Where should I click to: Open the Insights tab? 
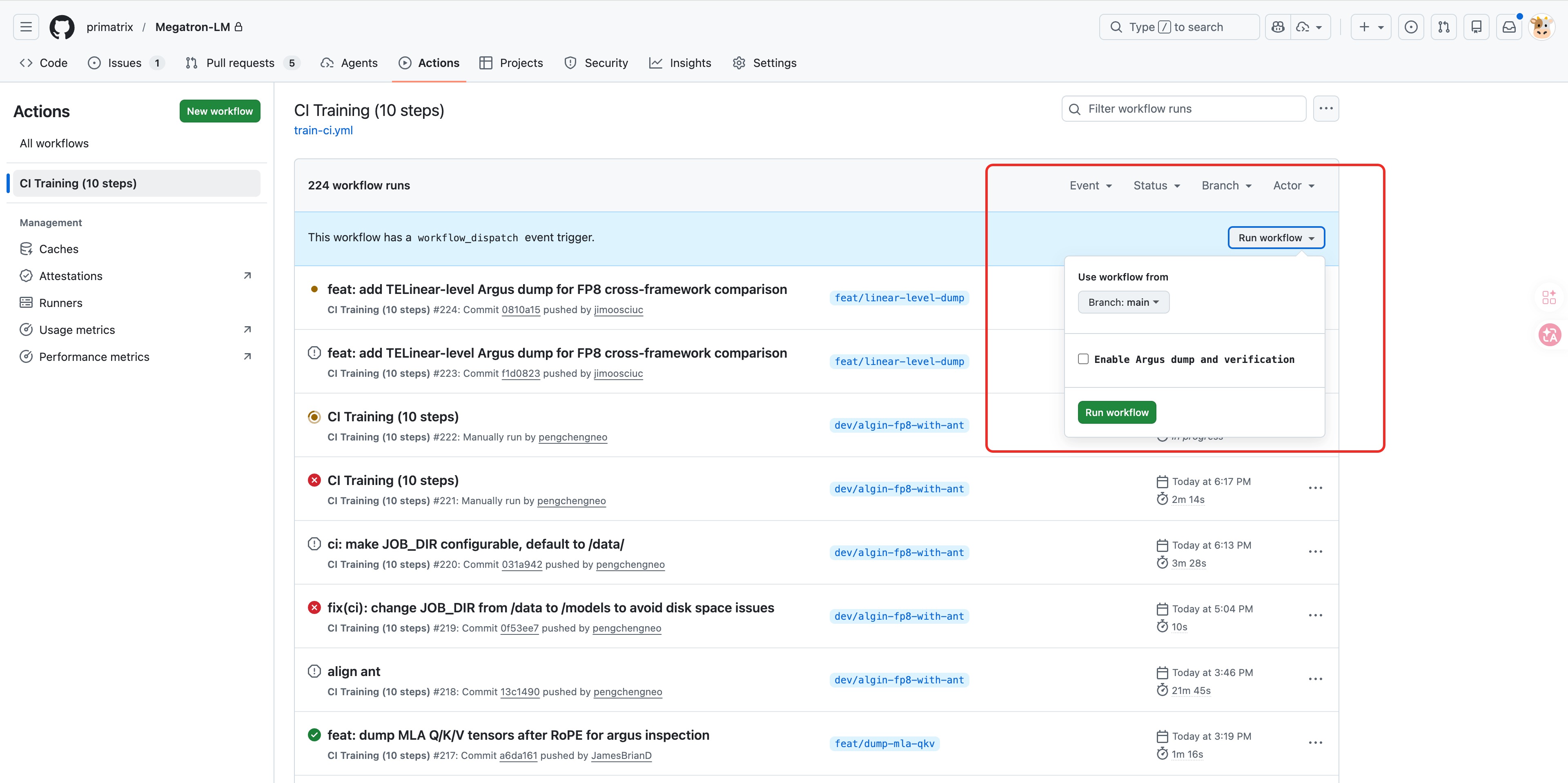coord(680,62)
